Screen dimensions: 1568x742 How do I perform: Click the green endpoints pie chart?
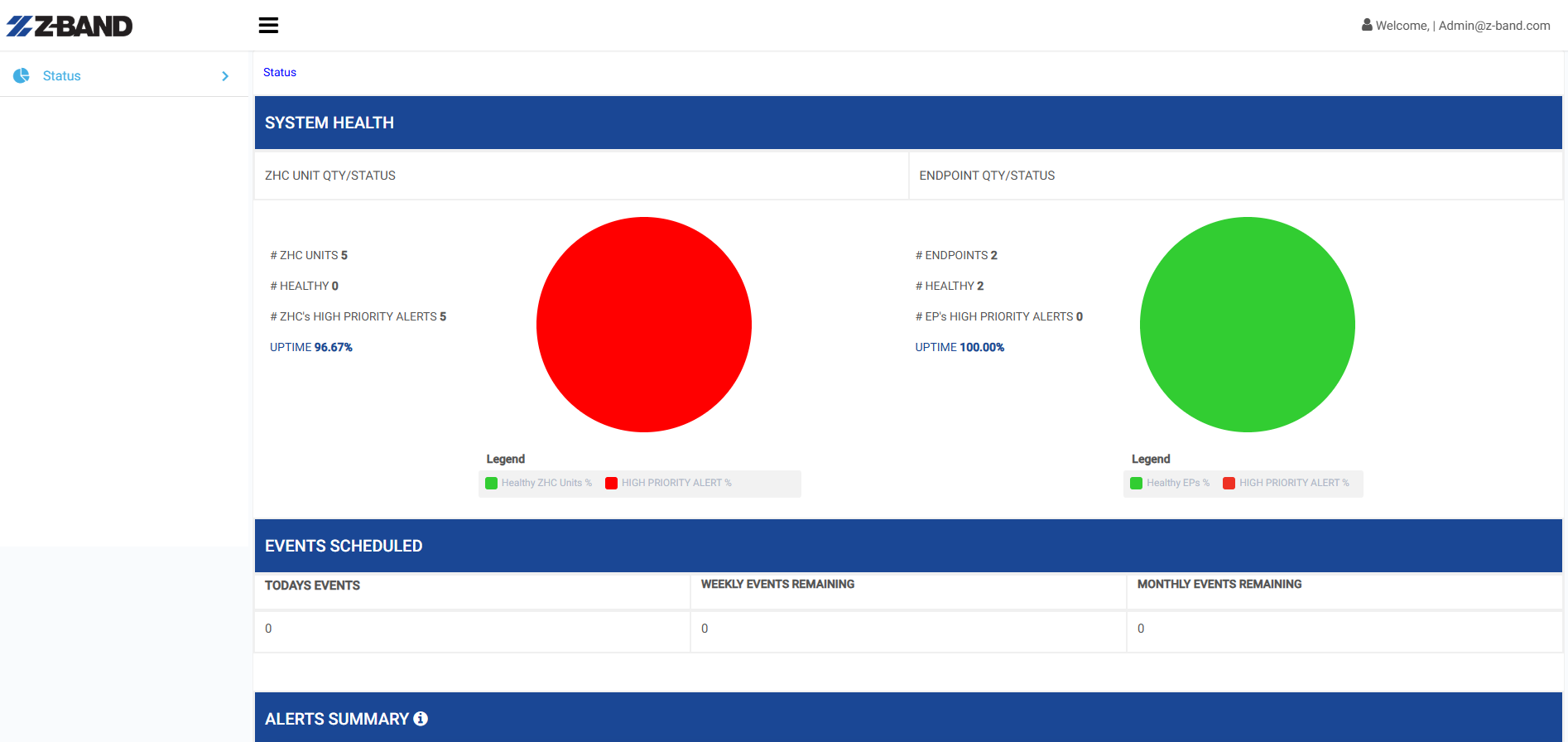click(x=1247, y=325)
